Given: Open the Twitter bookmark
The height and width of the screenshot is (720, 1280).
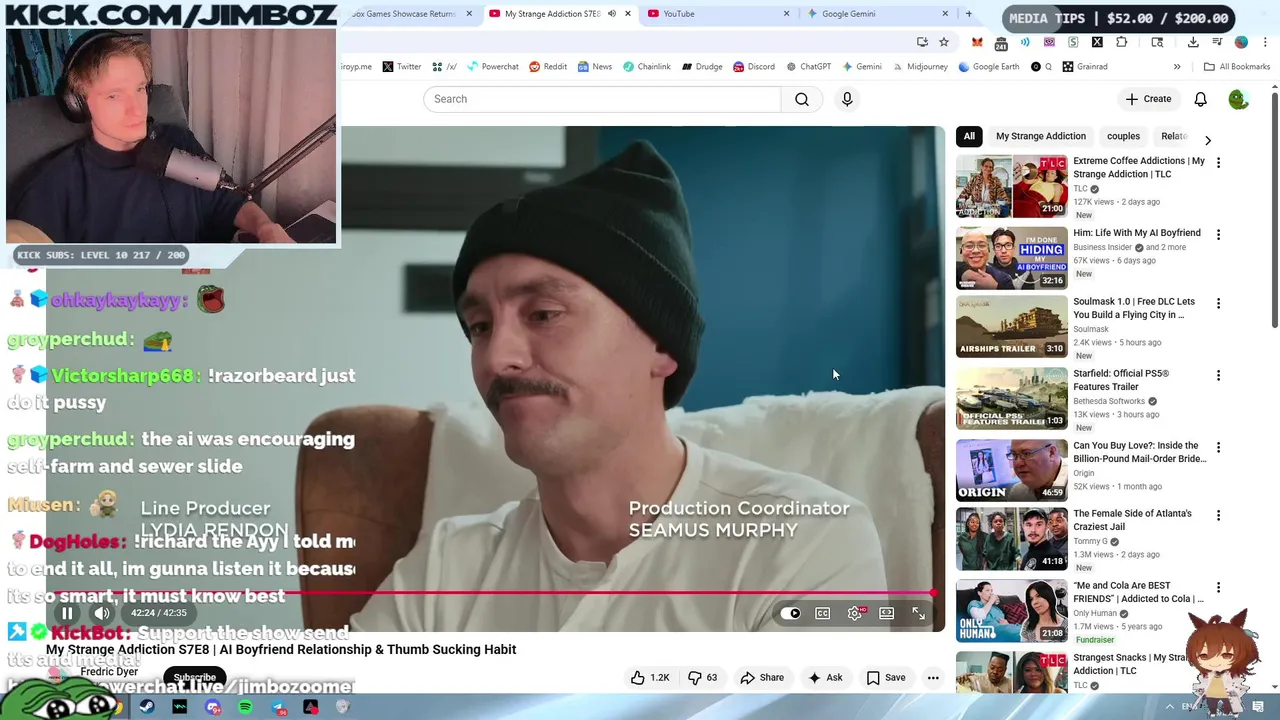Looking at the screenshot, I should tap(401, 67).
